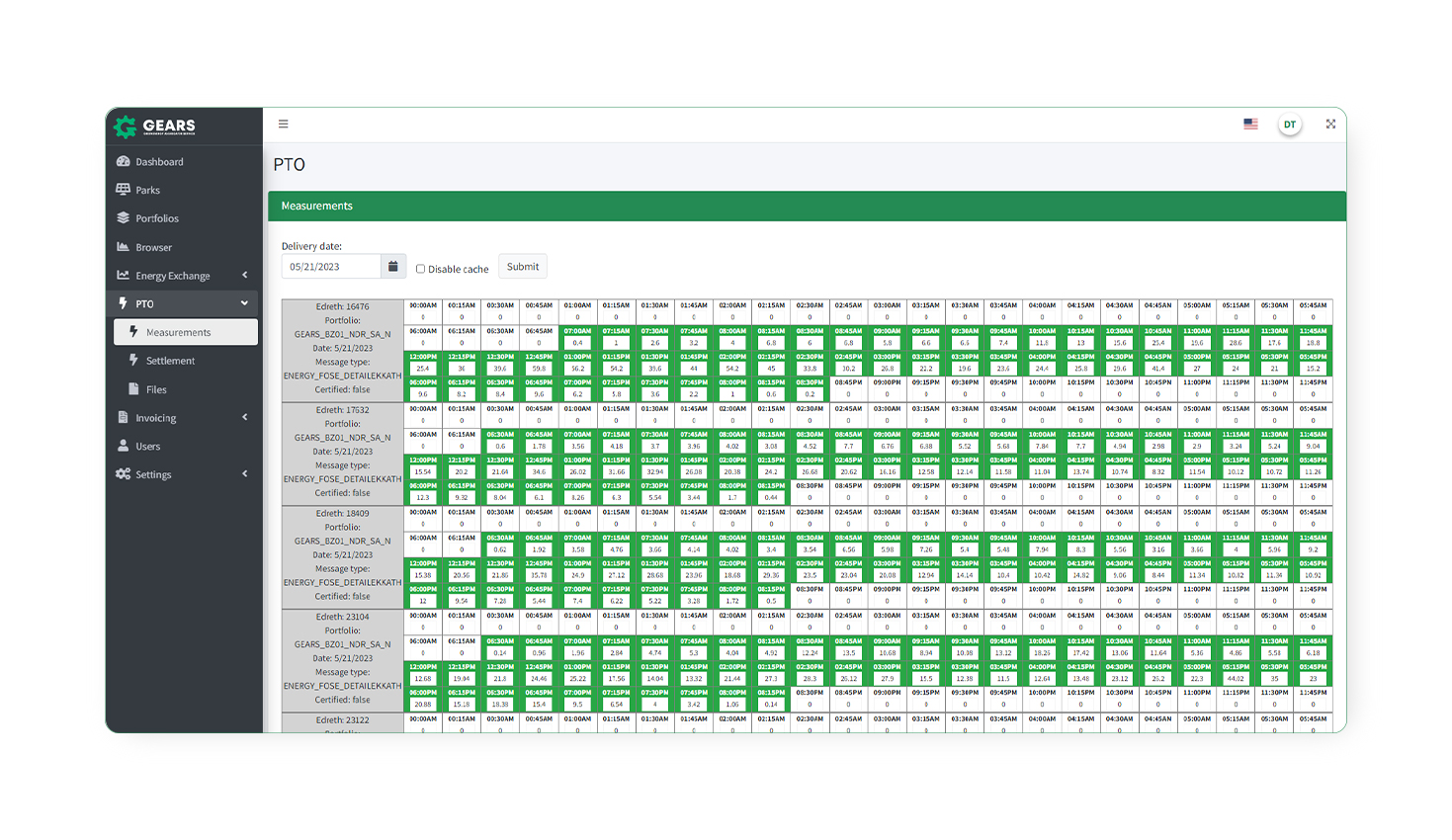The height and width of the screenshot is (840, 1452).
Task: Click the Dashboard gauge icon
Action: click(x=124, y=161)
